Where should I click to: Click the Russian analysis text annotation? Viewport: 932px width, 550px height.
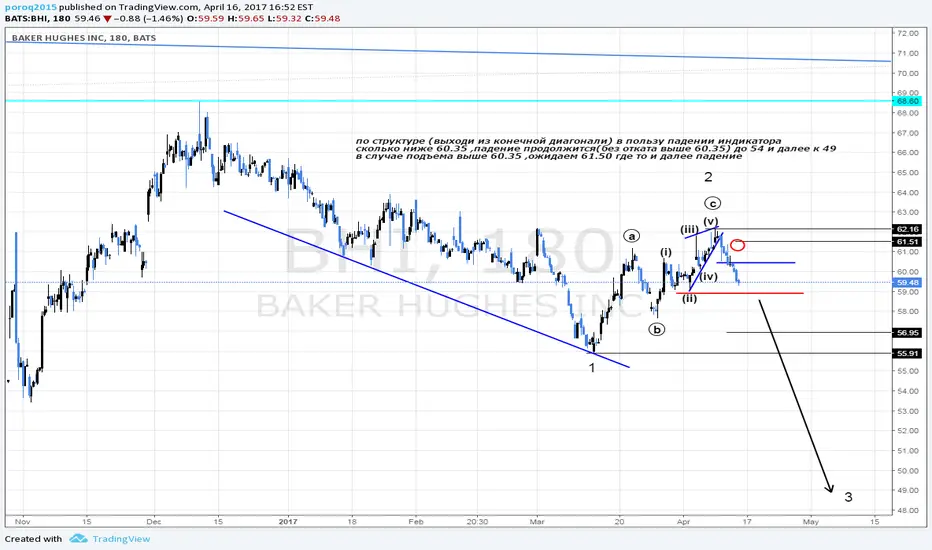tap(596, 149)
